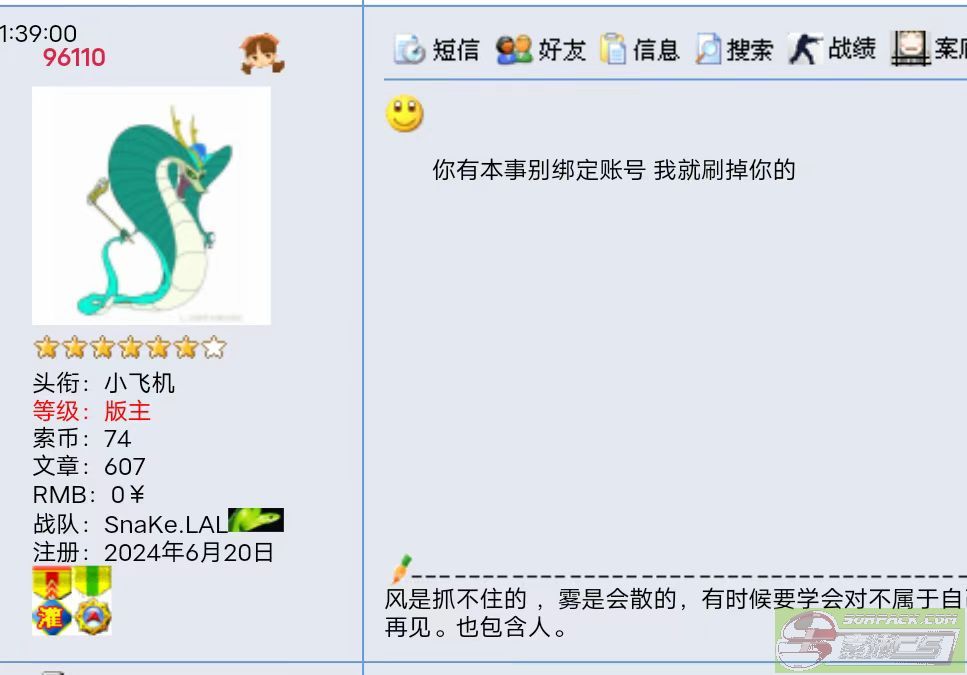The width and height of the screenshot is (967, 675).
Task: Open the 战绩 soldier icon
Action: (x=805, y=49)
